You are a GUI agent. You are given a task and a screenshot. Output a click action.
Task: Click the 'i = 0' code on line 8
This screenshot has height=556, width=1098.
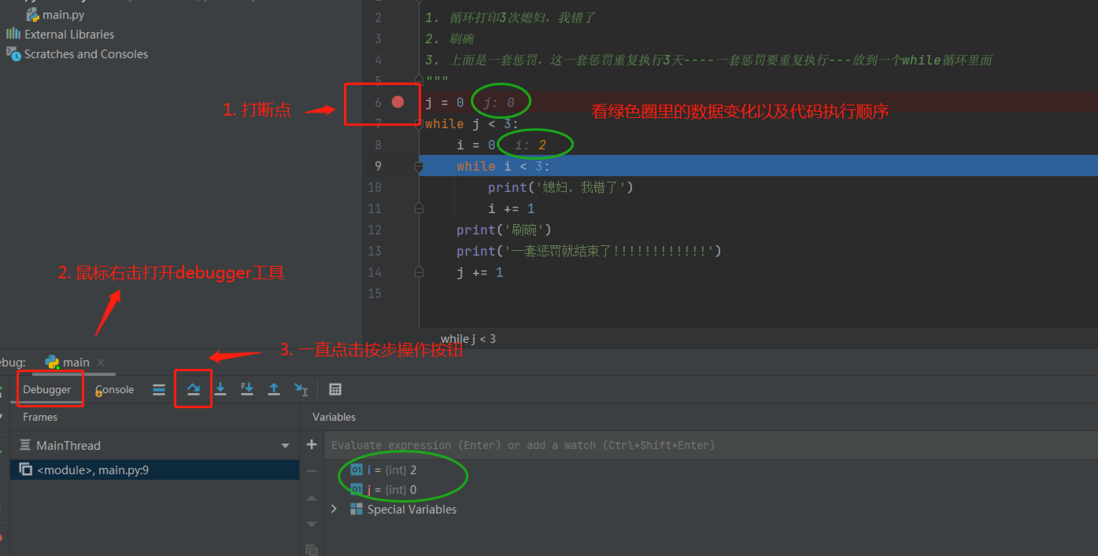point(475,145)
